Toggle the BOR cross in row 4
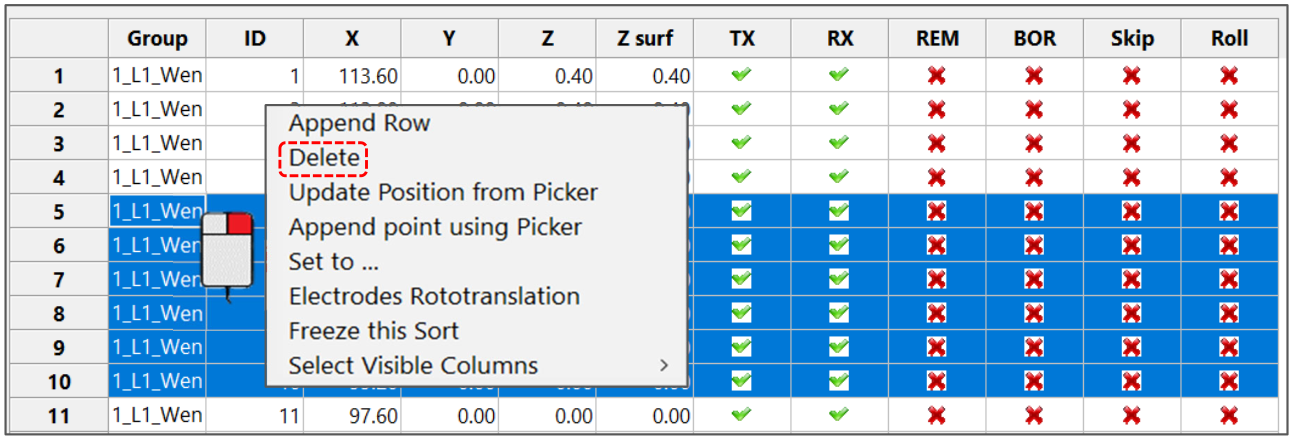This screenshot has width=1293, height=439. [1034, 177]
